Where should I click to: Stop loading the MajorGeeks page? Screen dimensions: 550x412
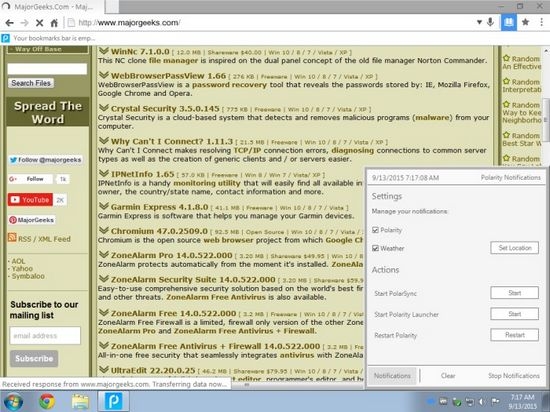click(x=39, y=23)
